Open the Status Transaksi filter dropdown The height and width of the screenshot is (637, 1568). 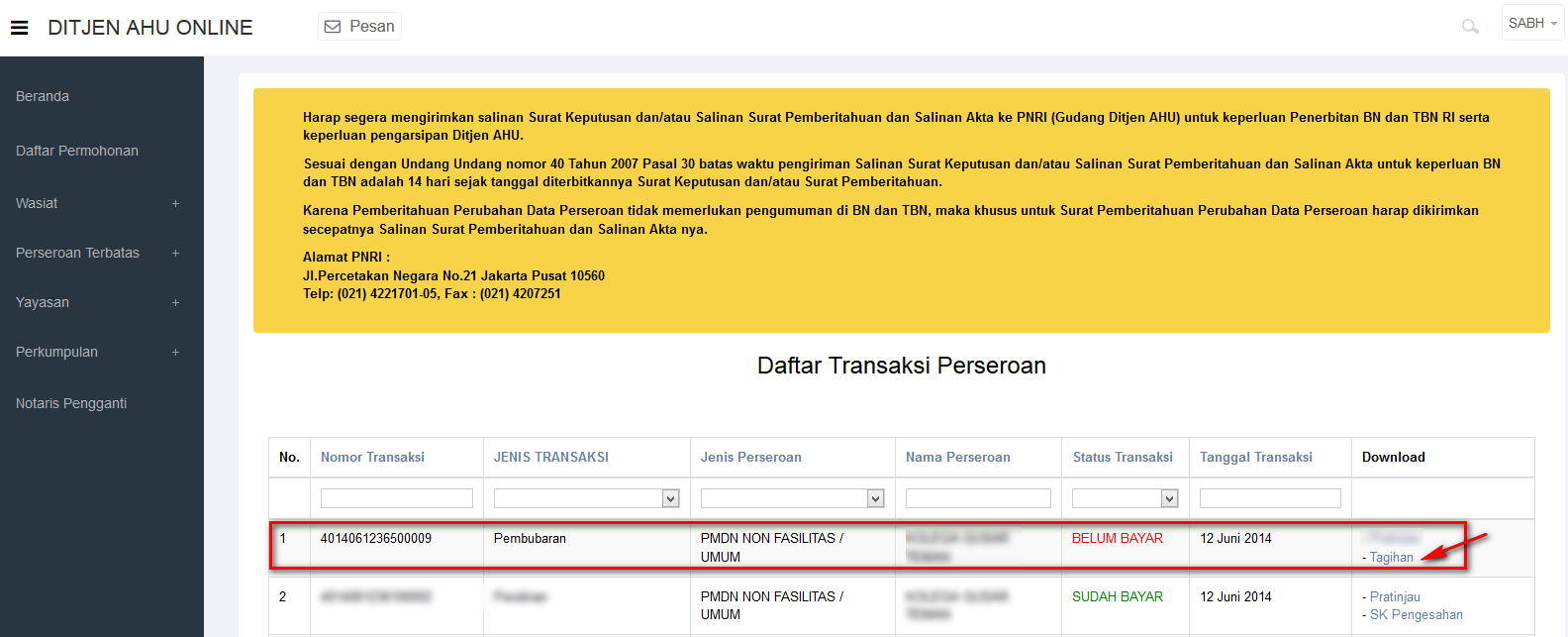pos(1125,498)
